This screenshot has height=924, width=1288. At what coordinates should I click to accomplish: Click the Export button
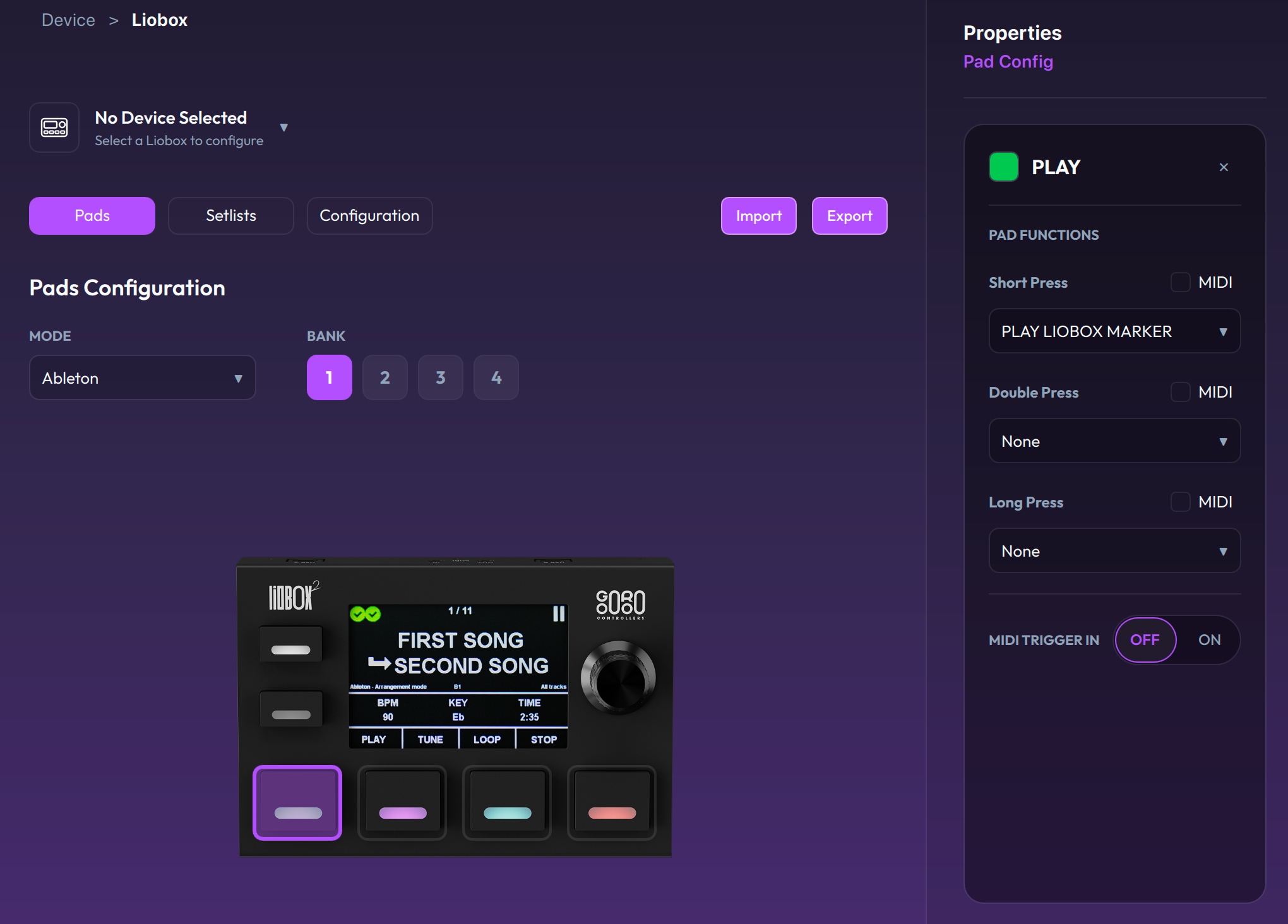(849, 216)
